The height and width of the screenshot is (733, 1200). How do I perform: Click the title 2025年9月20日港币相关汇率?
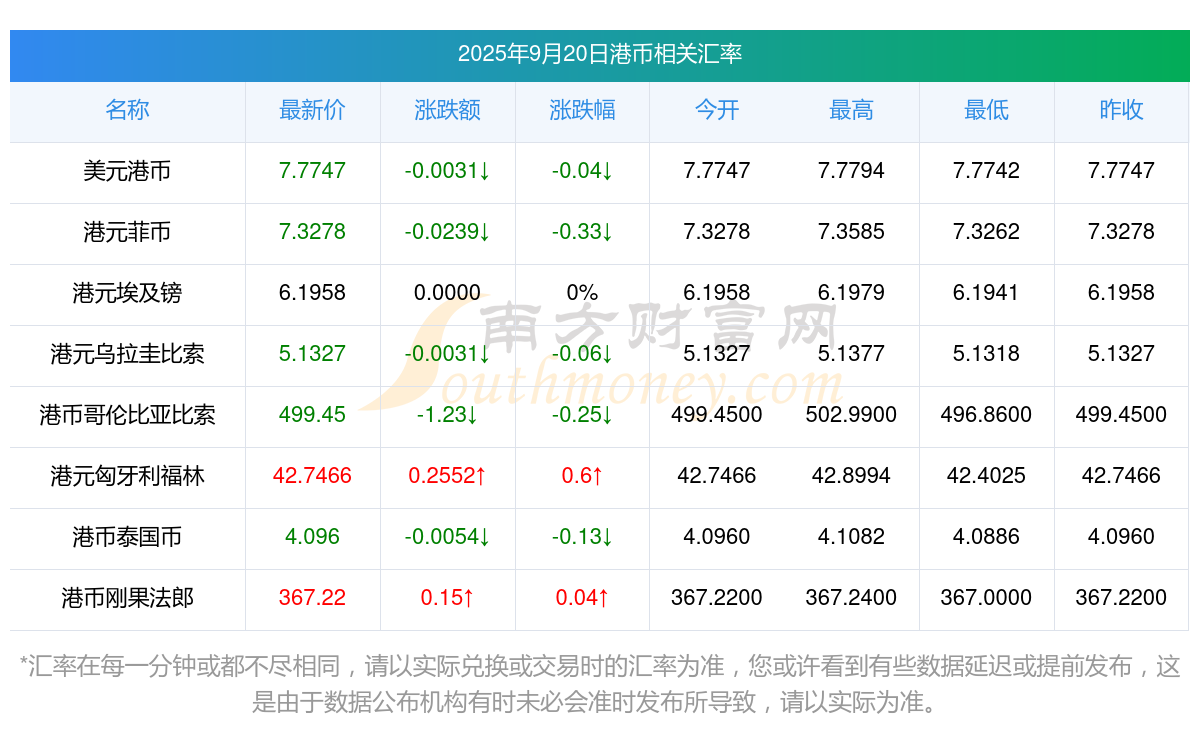point(600,54)
